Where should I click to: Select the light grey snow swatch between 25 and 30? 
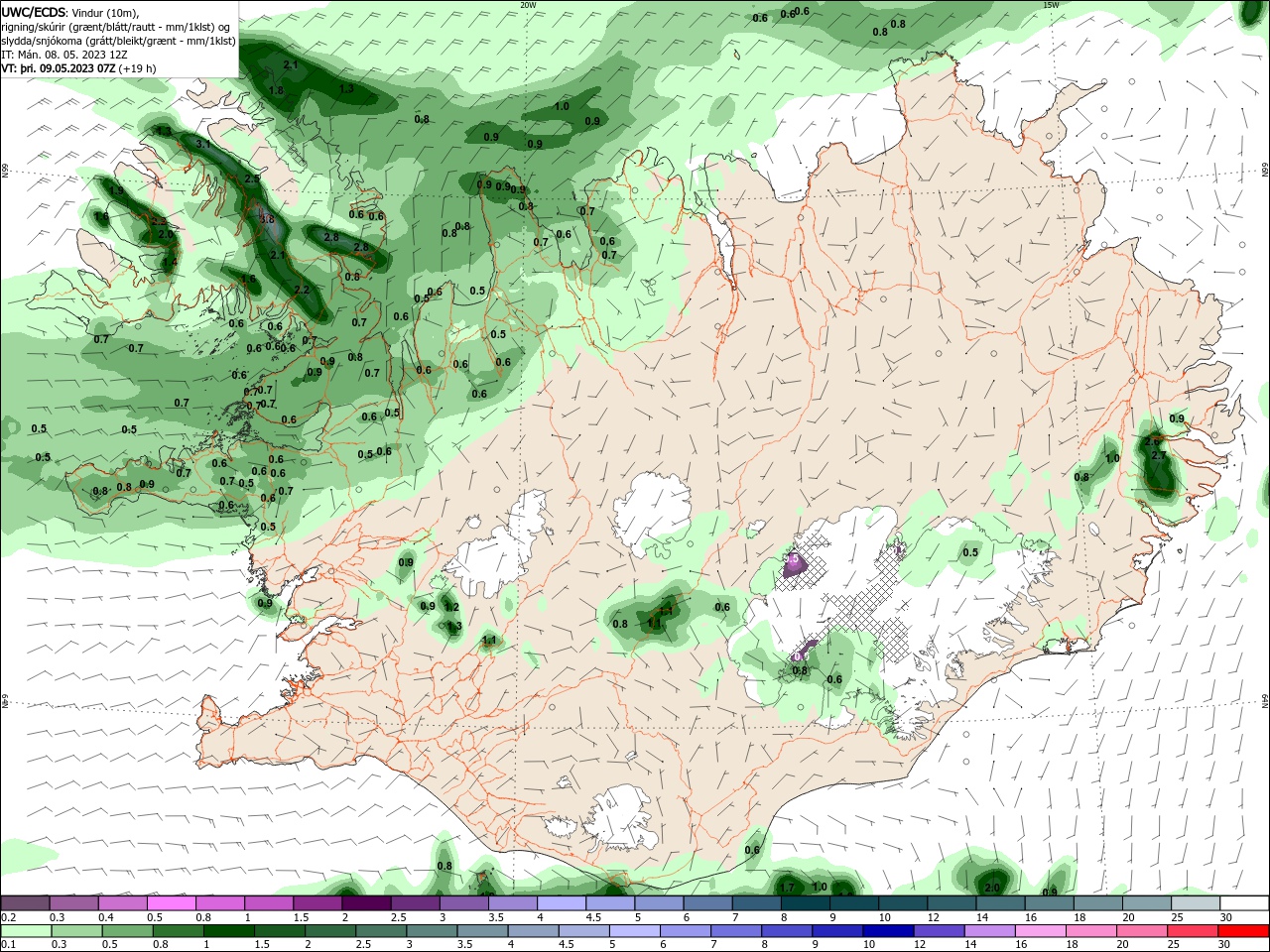point(1196,903)
